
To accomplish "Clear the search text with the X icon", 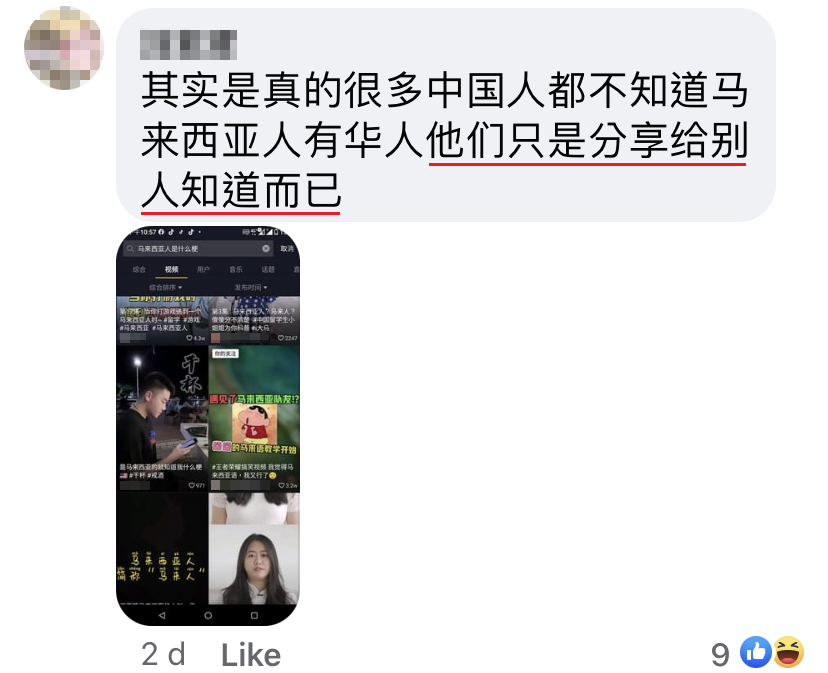I will (266, 248).
